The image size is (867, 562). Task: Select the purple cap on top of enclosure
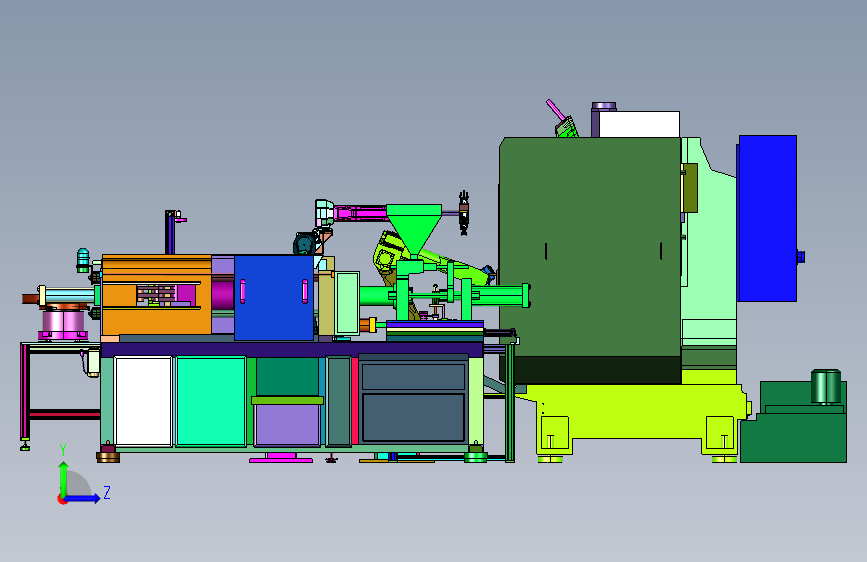click(x=603, y=106)
